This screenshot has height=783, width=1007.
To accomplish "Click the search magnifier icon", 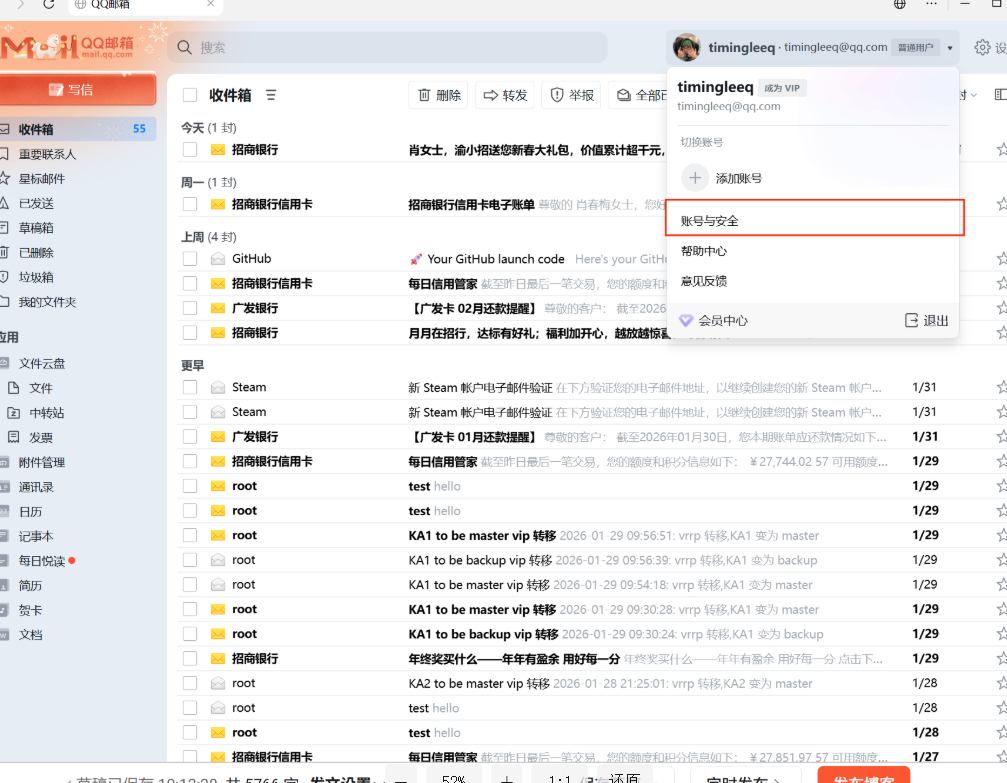I will [184, 48].
